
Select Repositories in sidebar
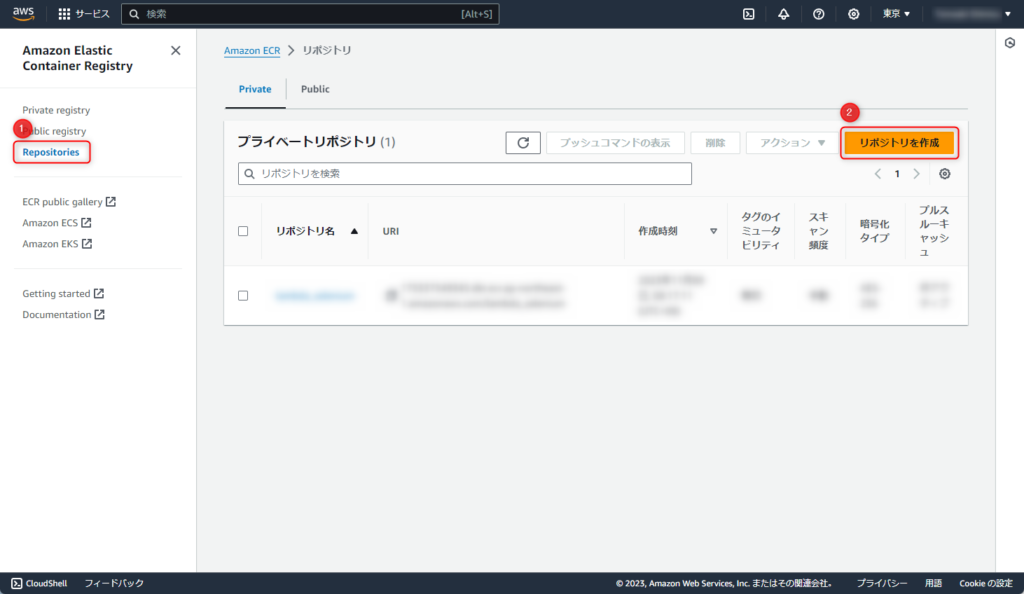pos(51,152)
